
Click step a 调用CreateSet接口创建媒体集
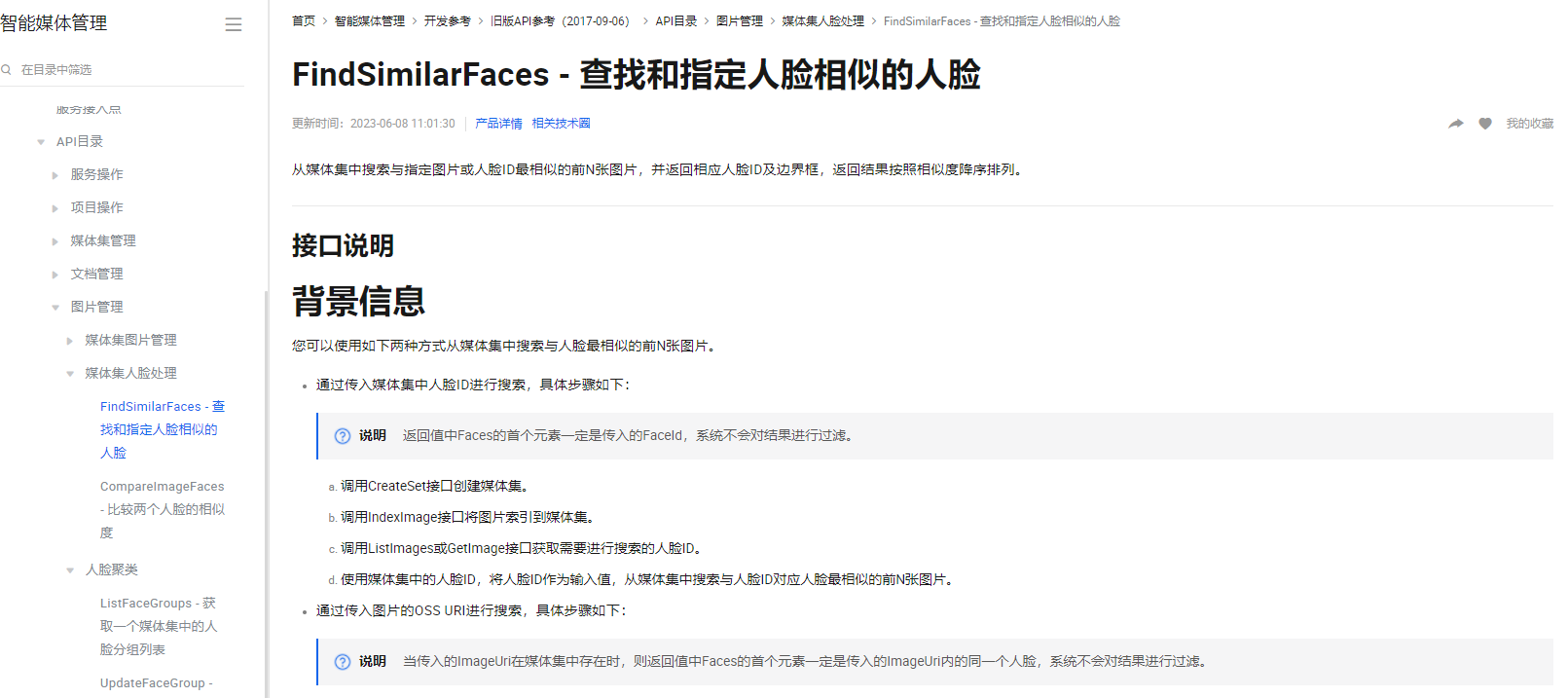coord(435,487)
